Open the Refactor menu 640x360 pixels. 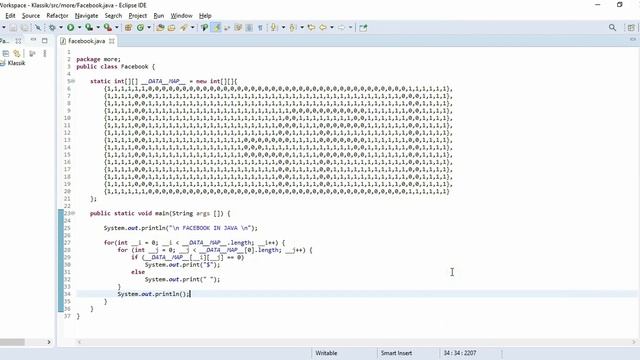tap(57, 16)
